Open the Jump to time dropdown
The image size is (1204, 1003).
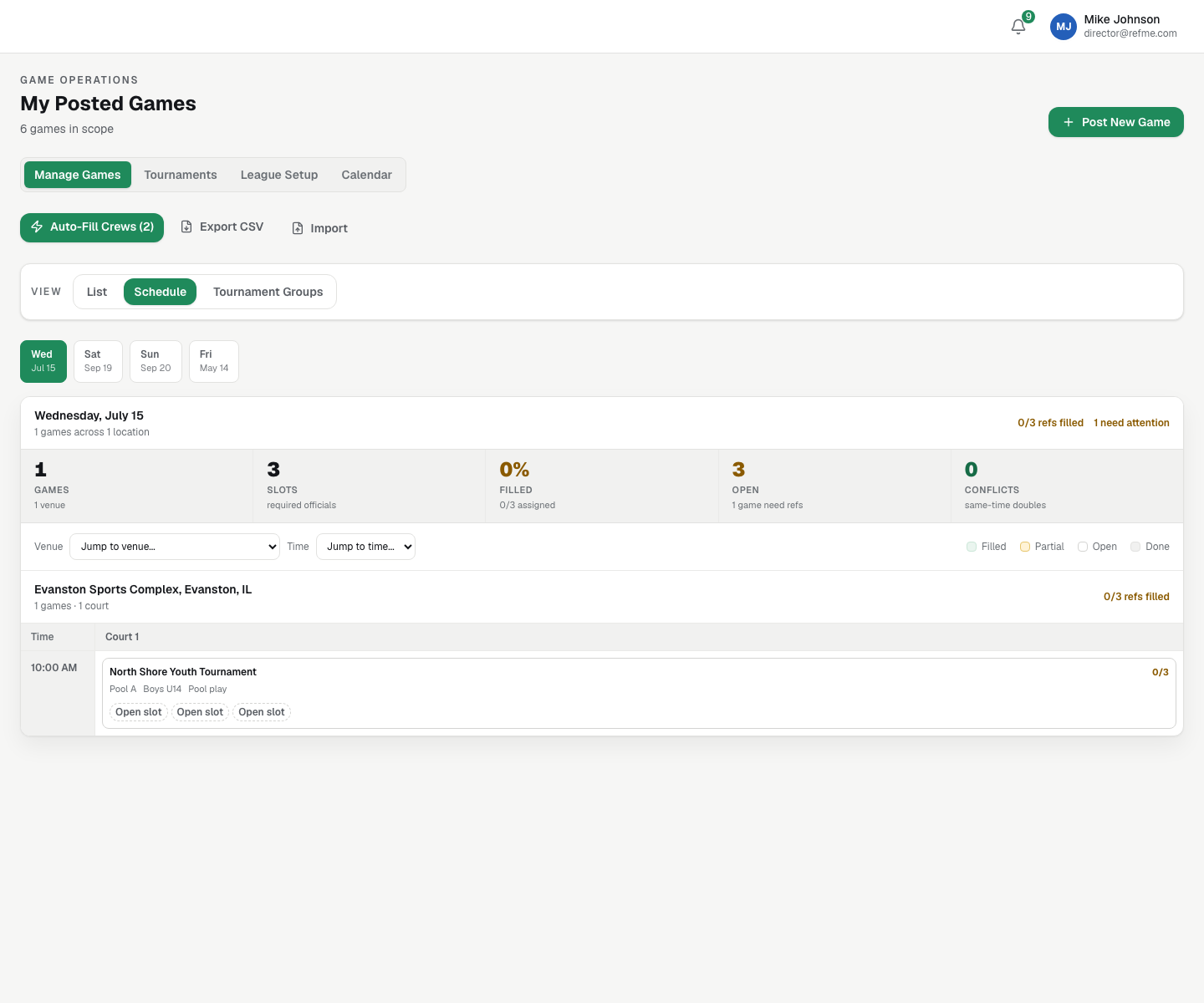tap(365, 547)
